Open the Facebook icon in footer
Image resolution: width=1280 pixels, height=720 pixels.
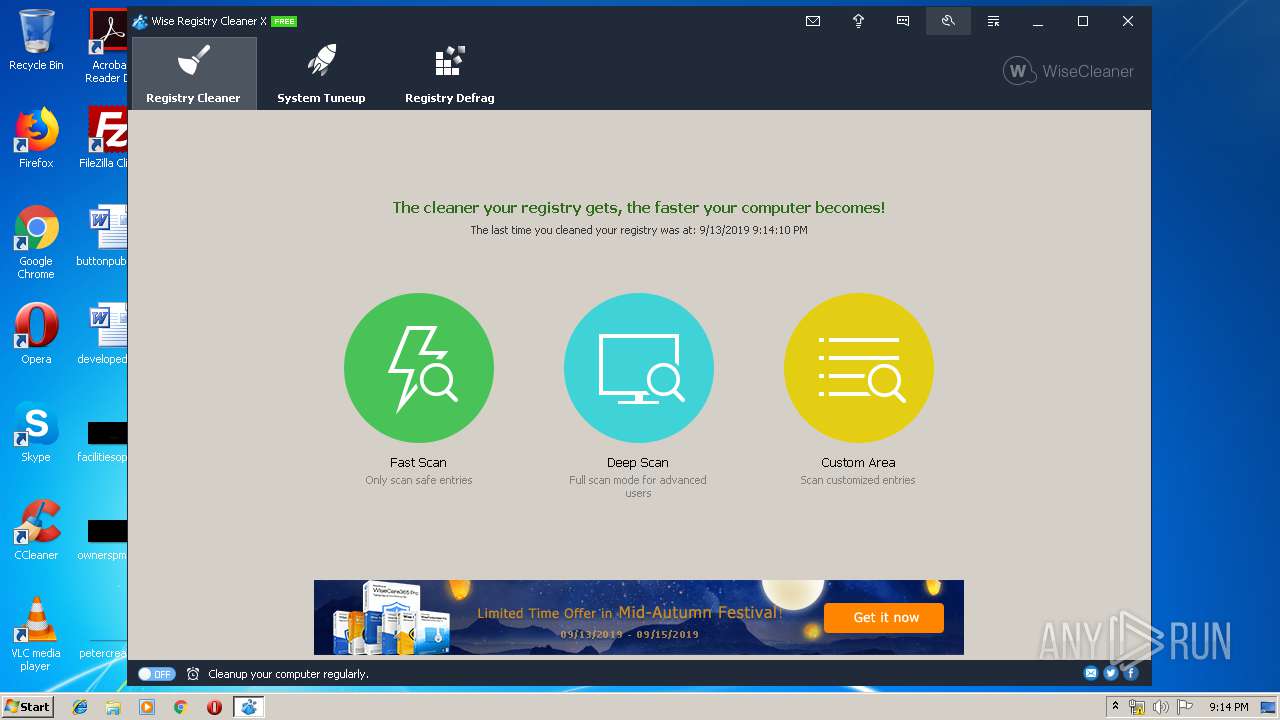(x=1131, y=673)
